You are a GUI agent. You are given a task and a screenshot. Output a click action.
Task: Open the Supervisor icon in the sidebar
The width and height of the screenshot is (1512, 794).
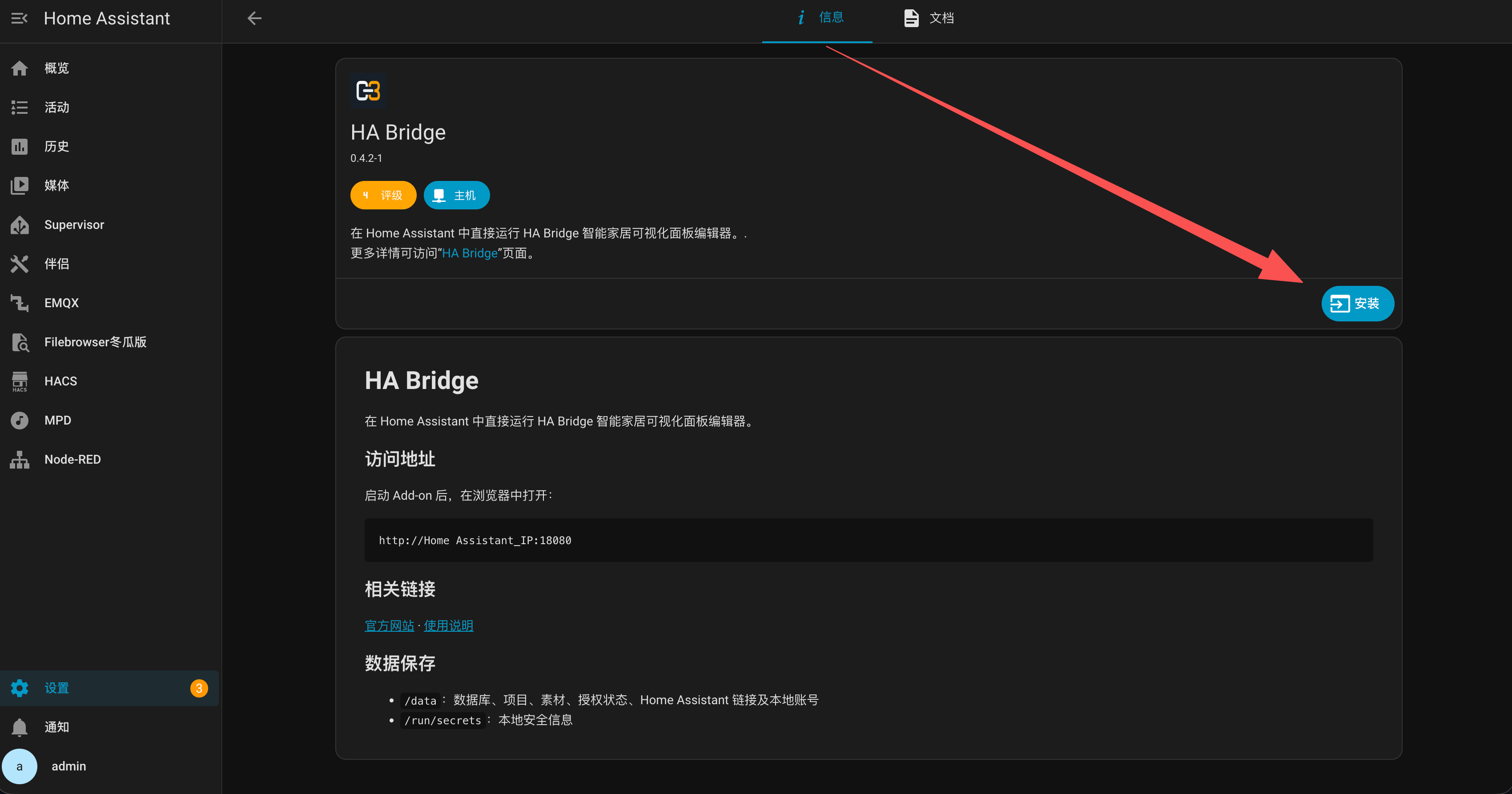click(20, 225)
